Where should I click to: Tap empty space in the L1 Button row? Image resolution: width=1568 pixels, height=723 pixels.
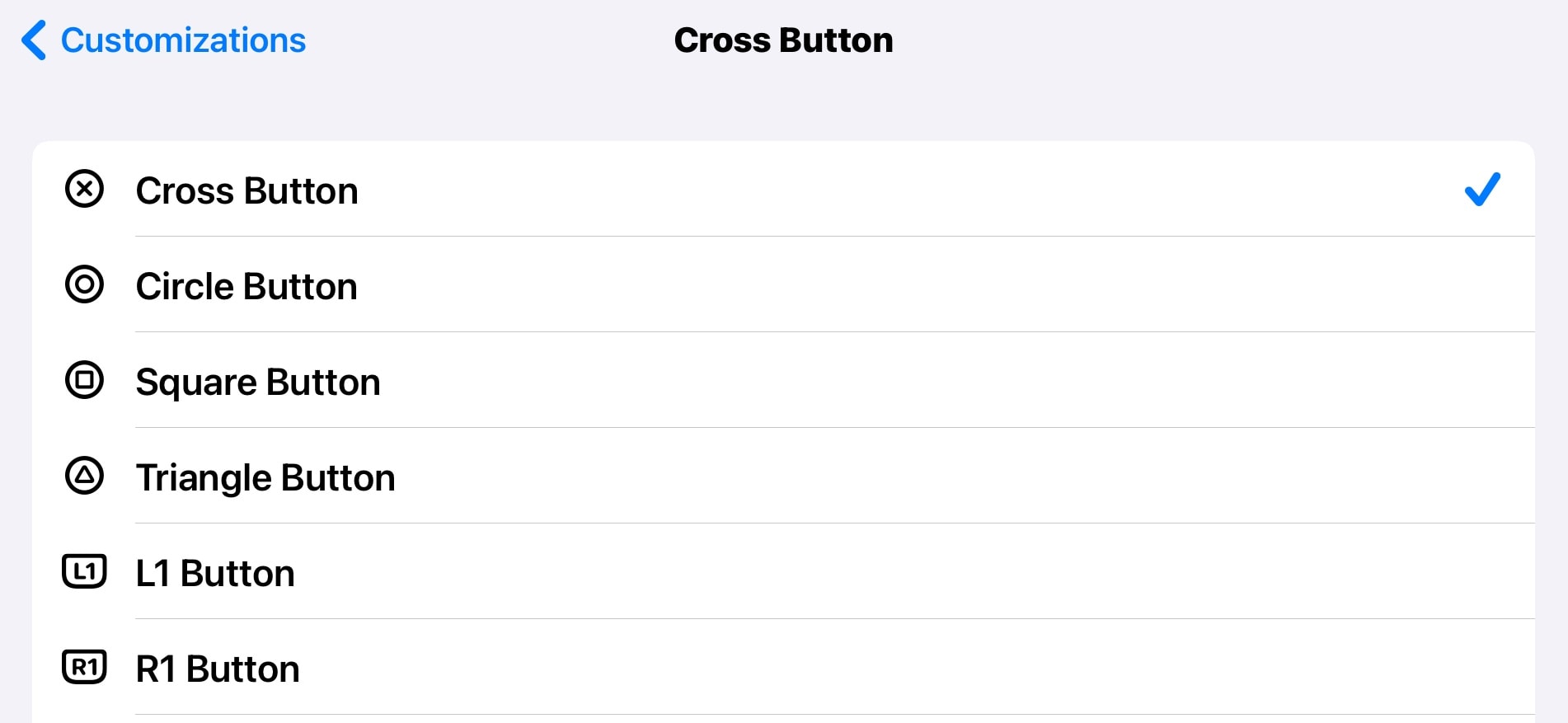tap(907, 572)
